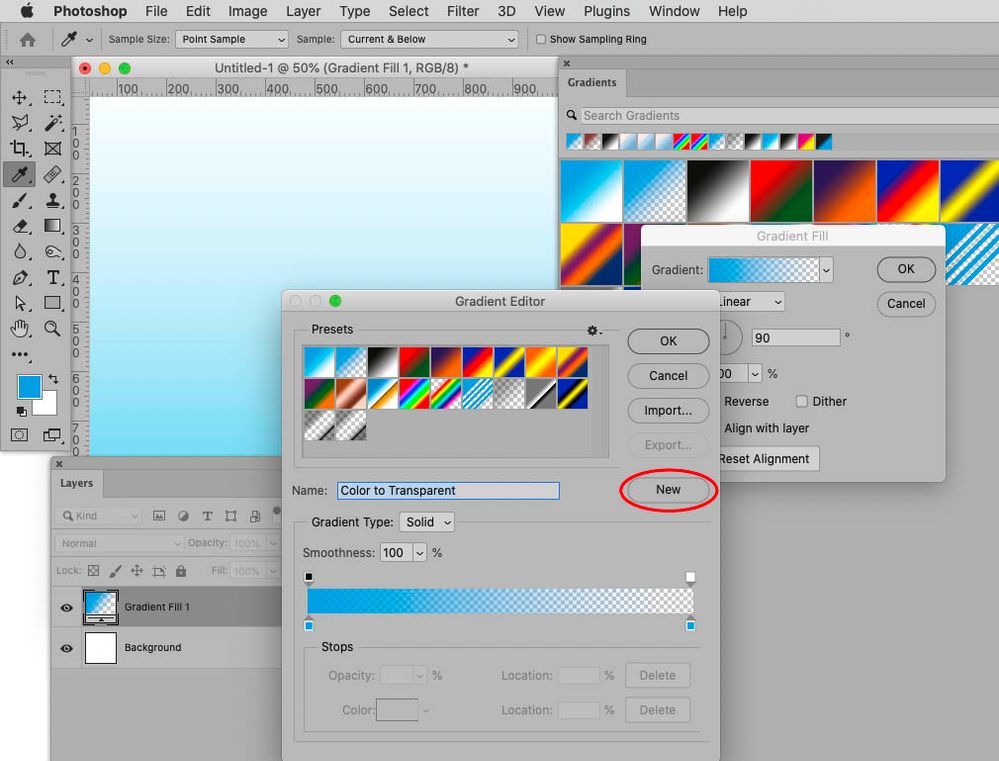Open the Linear gradient style dropdown
999x761 pixels.
[x=750, y=301]
